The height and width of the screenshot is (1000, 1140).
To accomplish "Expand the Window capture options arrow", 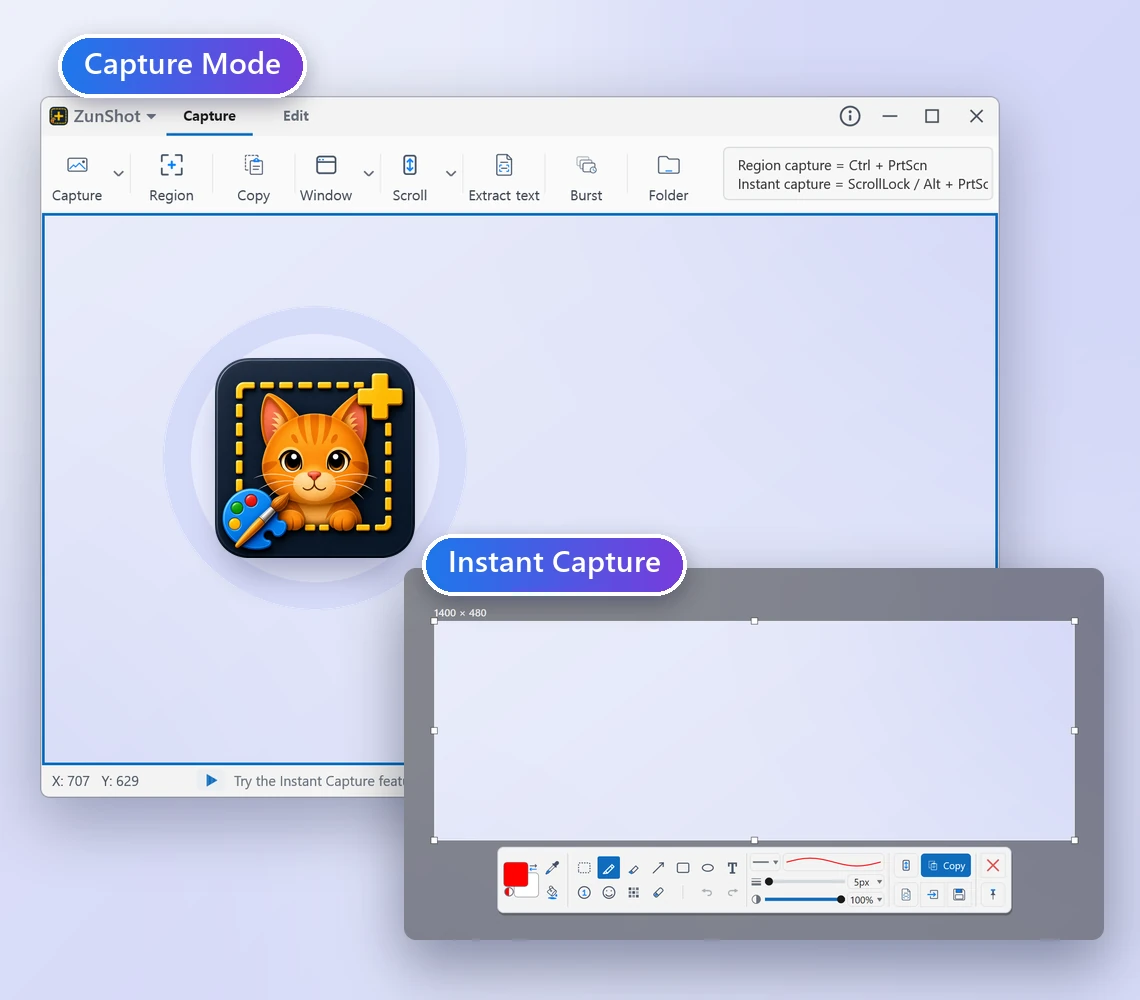I will 369,174.
